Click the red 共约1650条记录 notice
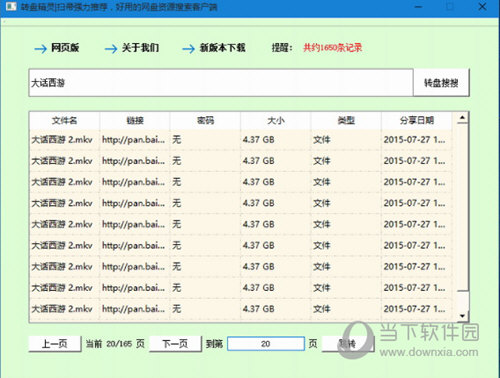This screenshot has height=378, width=500. [332, 48]
